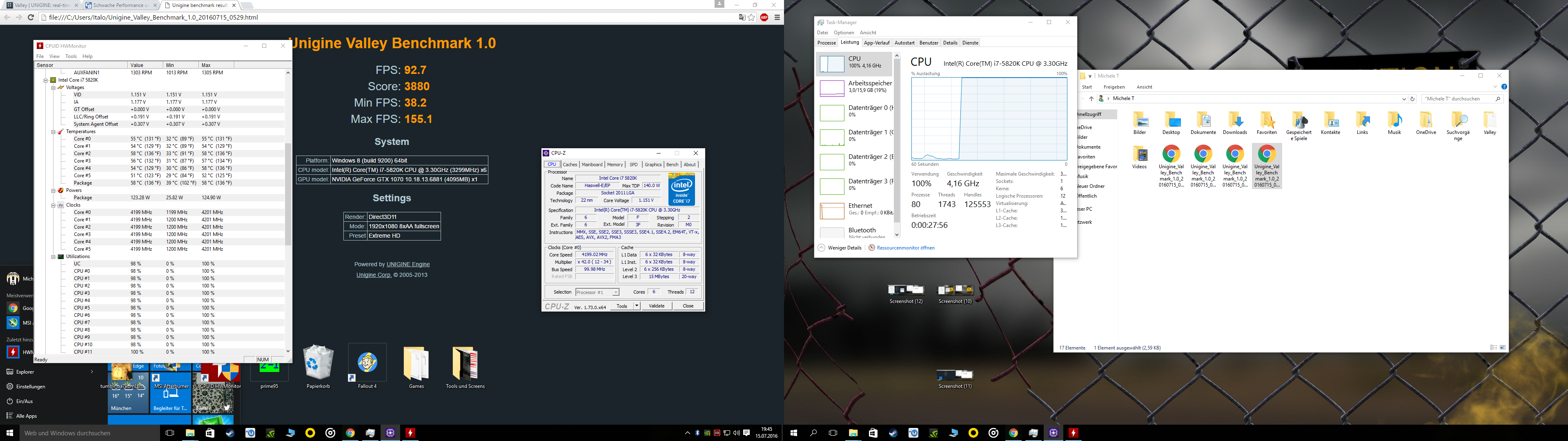The width and height of the screenshot is (1568, 441).
Task: Go up one folder in Explorer
Action: click(x=1091, y=99)
